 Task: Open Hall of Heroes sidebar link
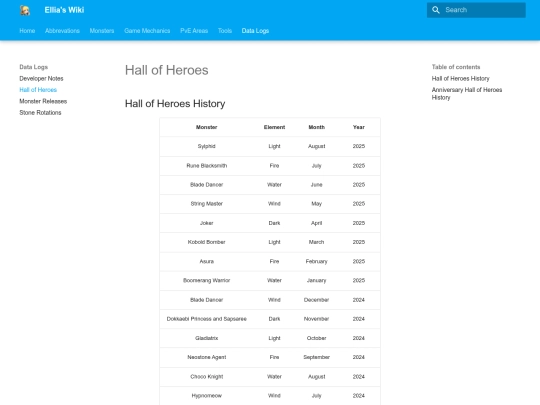38,90
